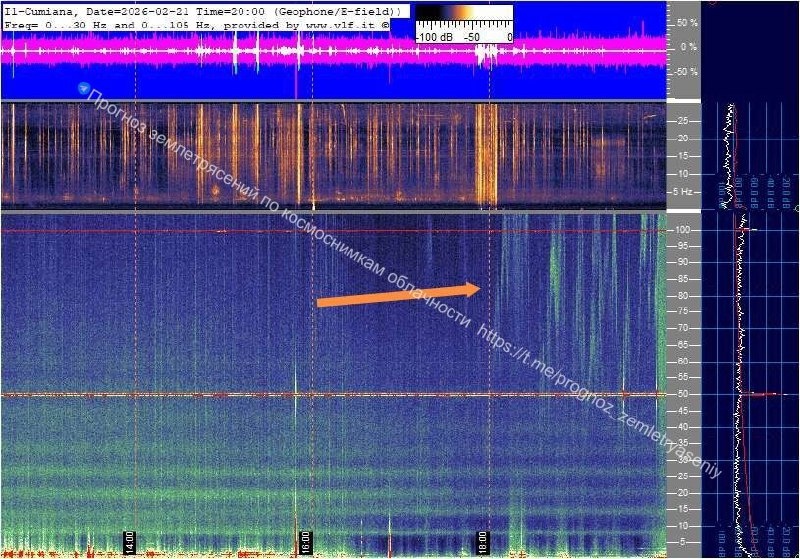Click the '65' E-field frequency label
This screenshot has width=800, height=559.
683,345
